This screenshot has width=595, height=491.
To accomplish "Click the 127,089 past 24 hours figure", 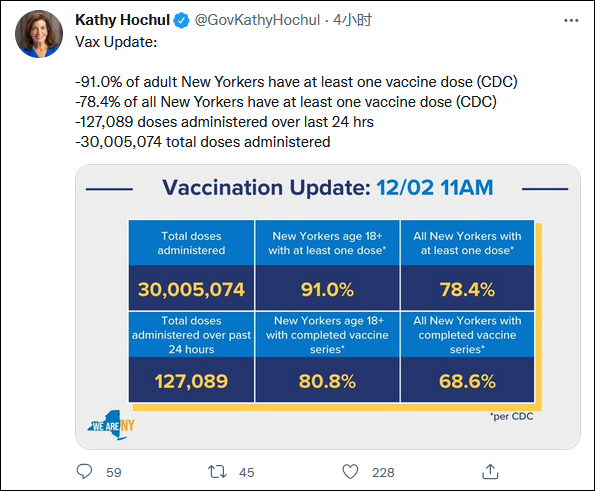I will pyautogui.click(x=191, y=381).
